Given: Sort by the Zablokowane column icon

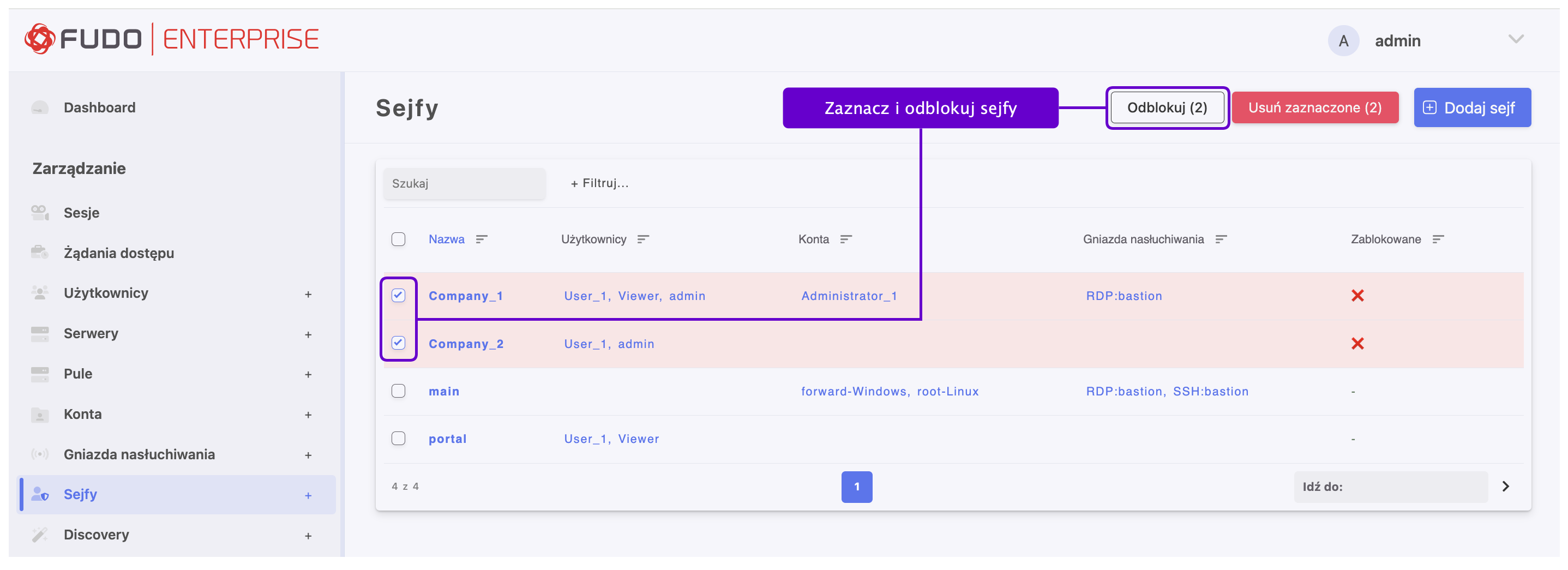Looking at the screenshot, I should [x=1438, y=239].
